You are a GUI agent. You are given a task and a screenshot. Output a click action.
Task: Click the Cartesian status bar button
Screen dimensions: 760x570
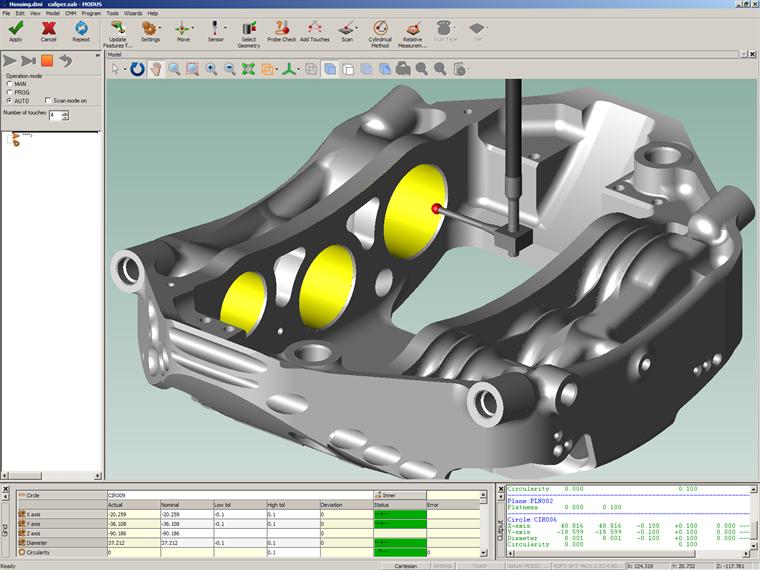405,565
